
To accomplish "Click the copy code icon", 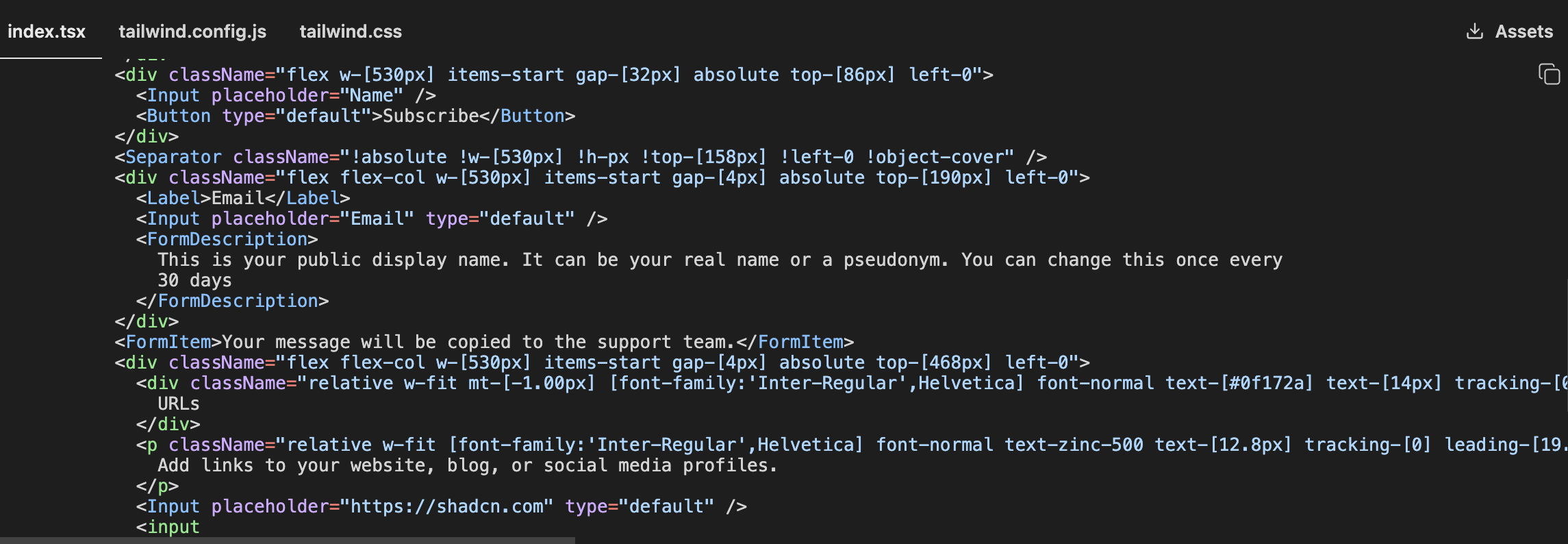I will 1549,74.
